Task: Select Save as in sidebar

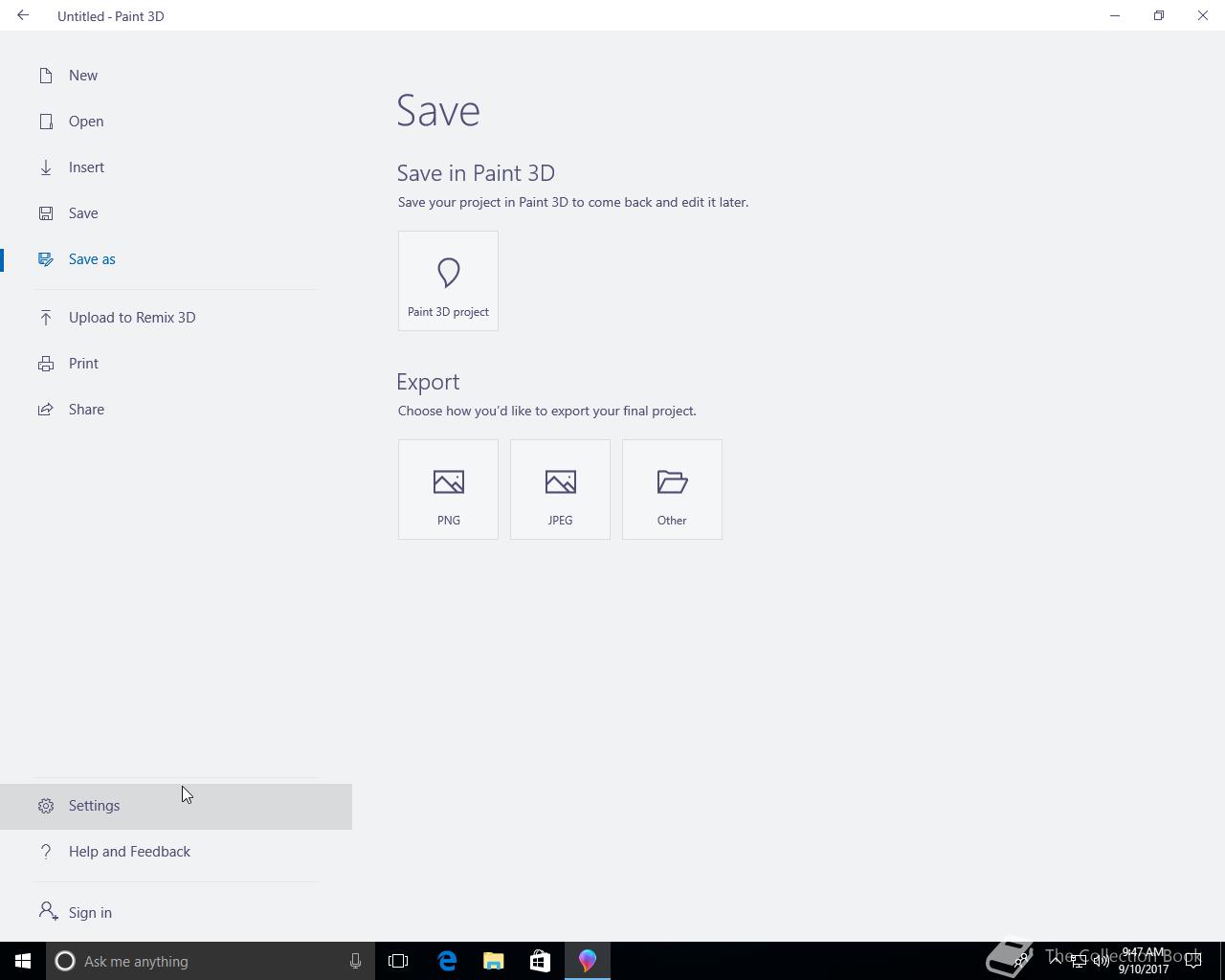Action: point(176,259)
